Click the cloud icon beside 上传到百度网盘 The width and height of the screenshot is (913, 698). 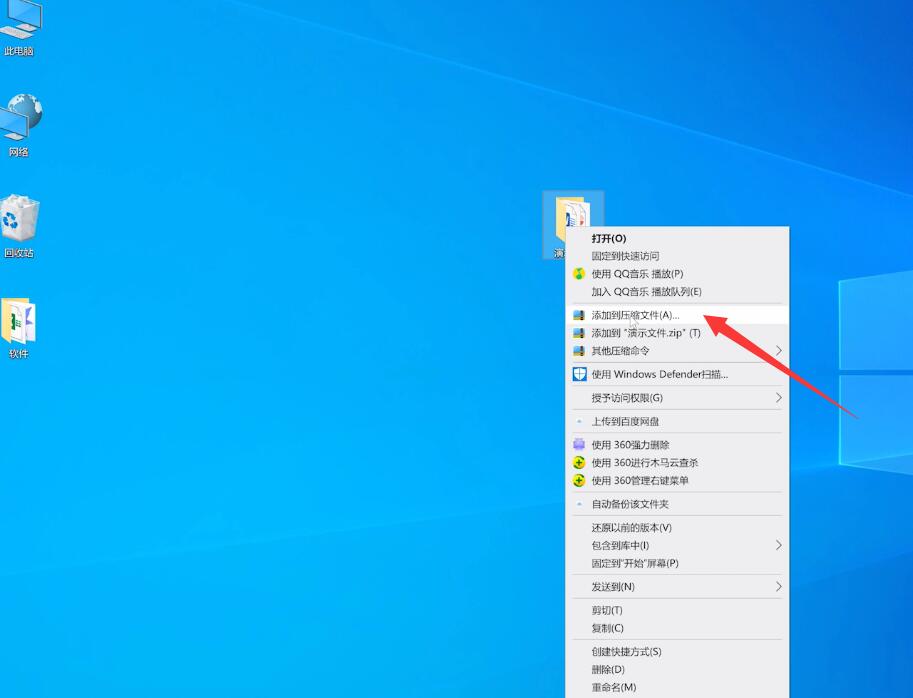[x=579, y=422]
